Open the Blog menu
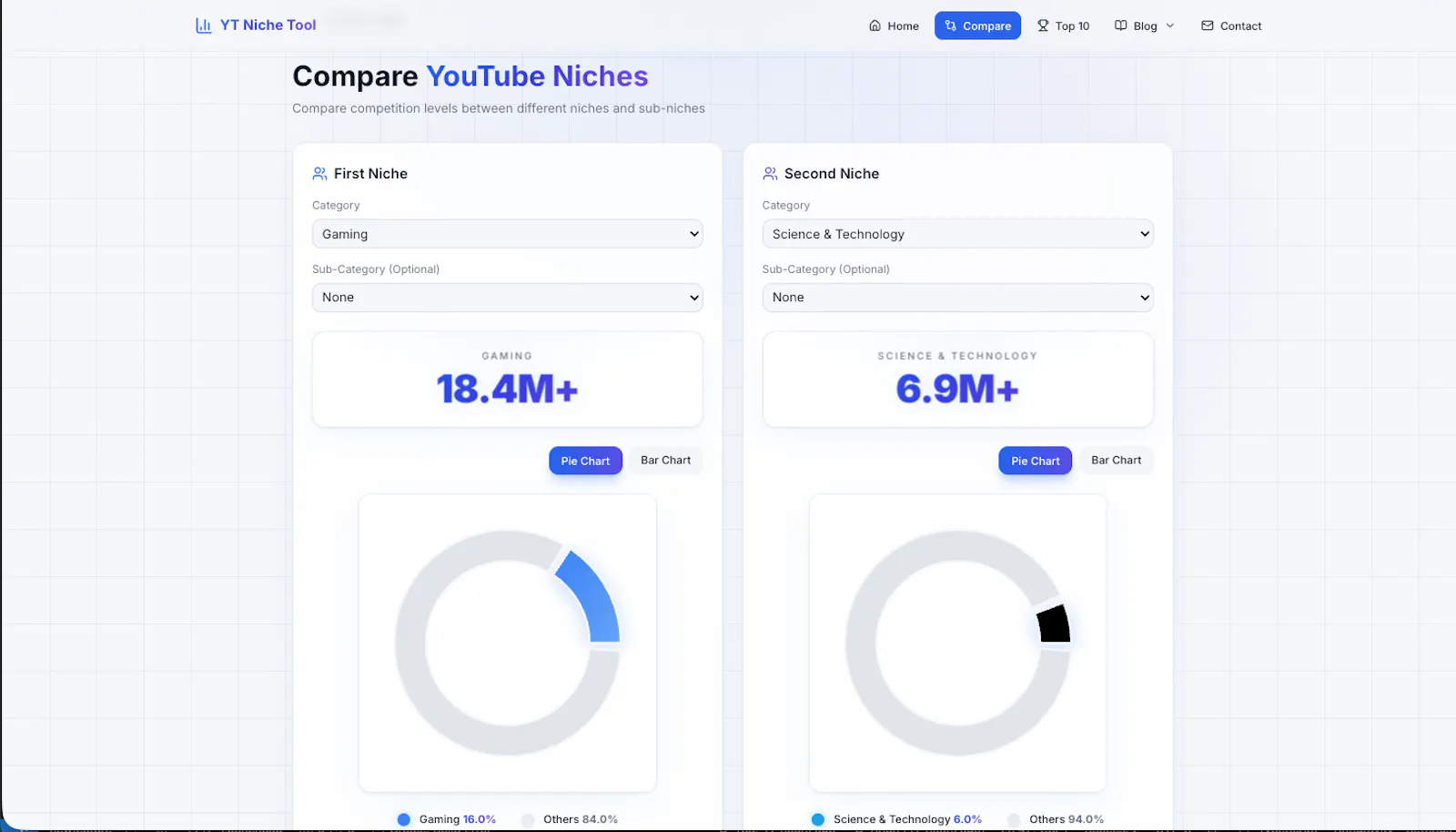Viewport: 1456px width, 832px height. (1145, 25)
